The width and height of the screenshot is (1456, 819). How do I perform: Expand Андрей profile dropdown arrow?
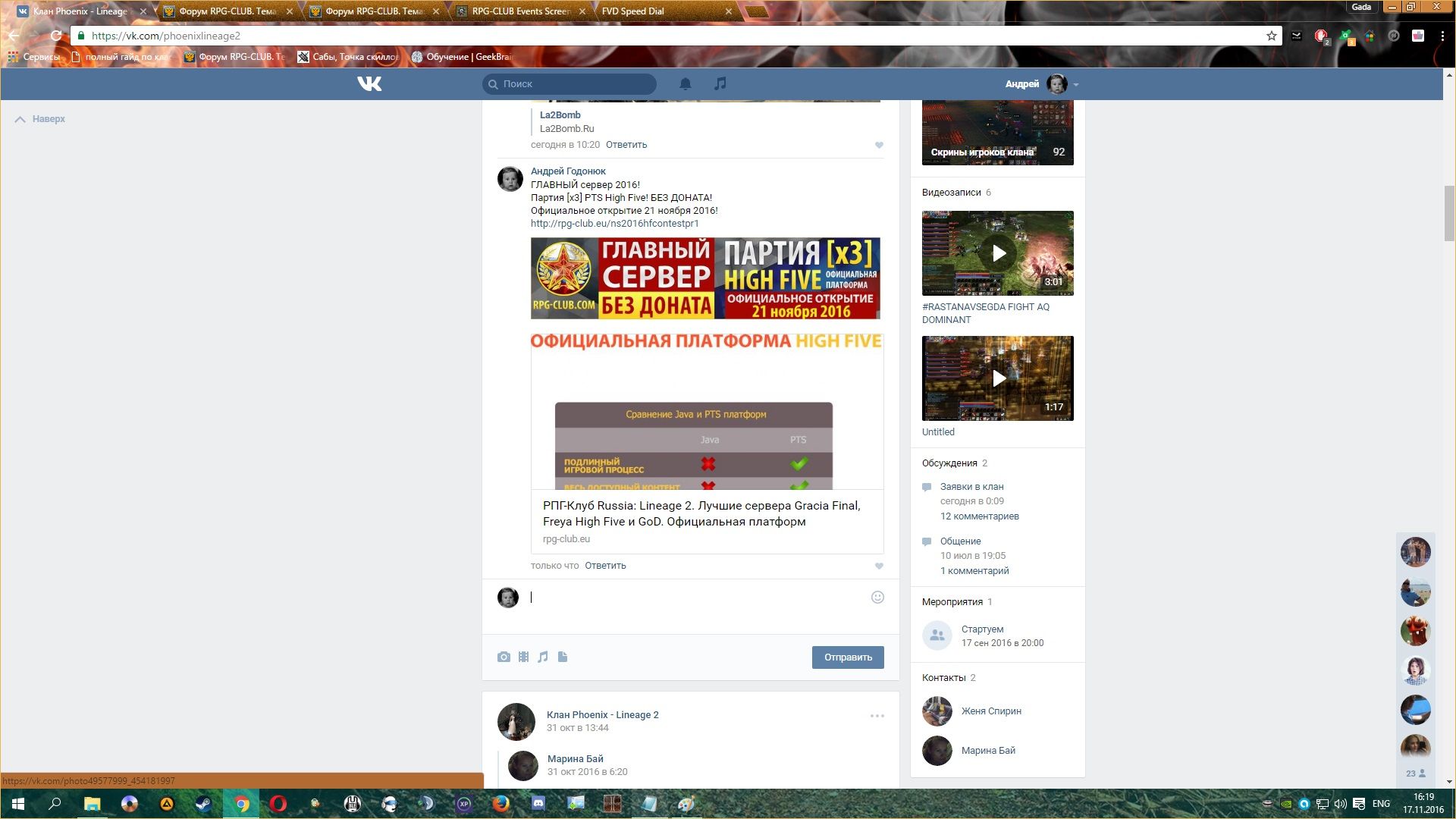pyautogui.click(x=1076, y=84)
